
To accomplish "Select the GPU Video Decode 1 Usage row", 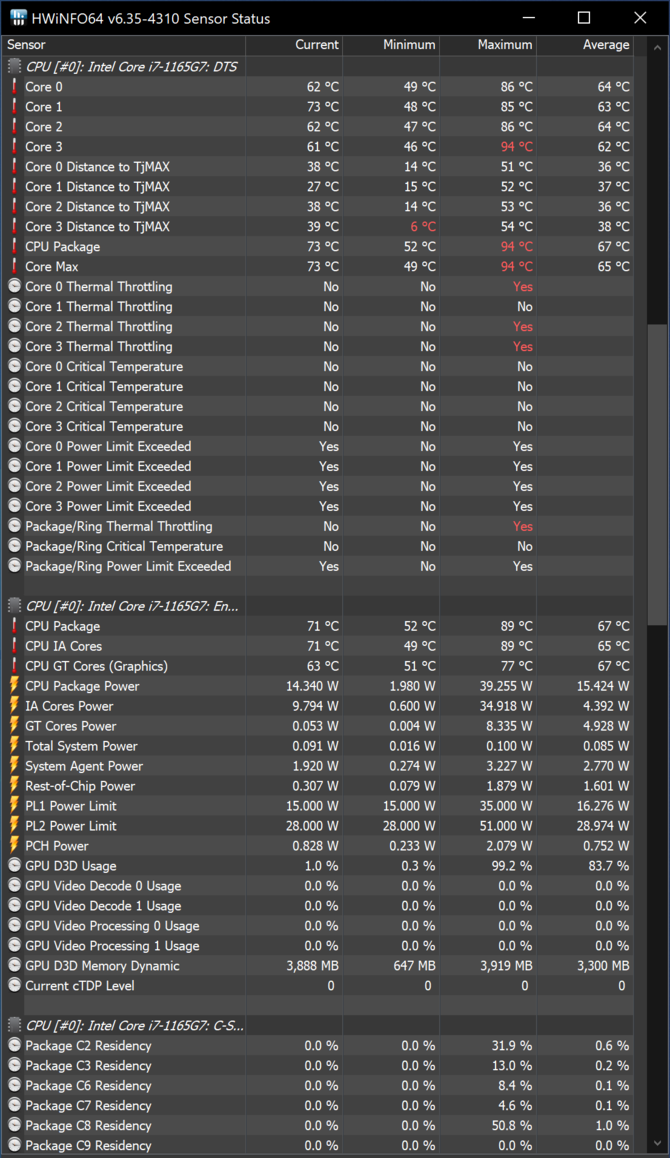I will coord(318,905).
